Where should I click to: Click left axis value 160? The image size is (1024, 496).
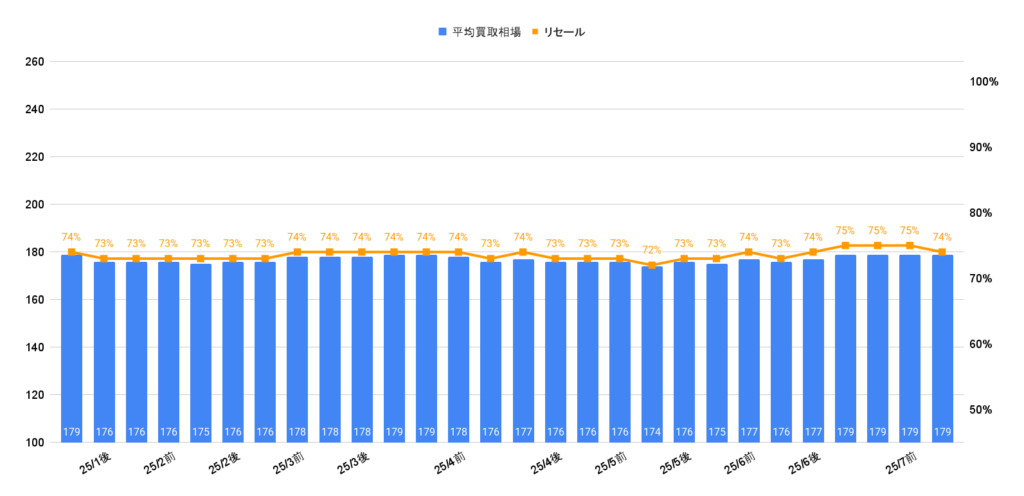click(x=35, y=300)
